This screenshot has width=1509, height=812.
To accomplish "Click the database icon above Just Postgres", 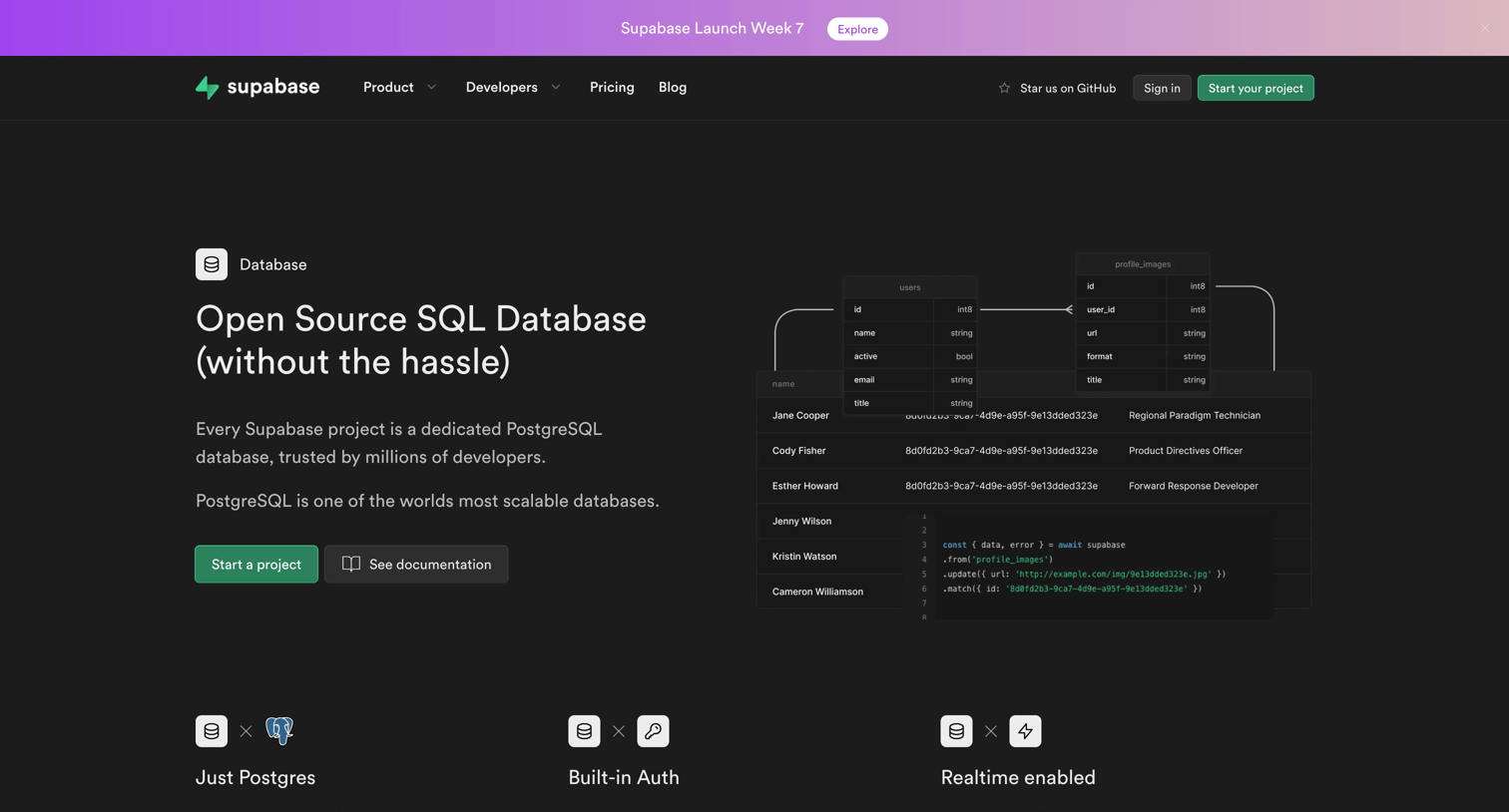I will pyautogui.click(x=212, y=731).
